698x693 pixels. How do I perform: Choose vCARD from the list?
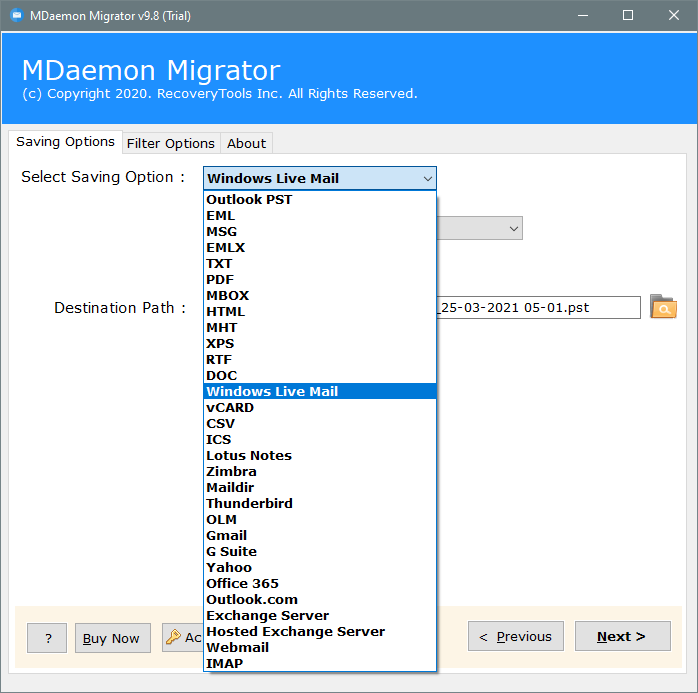pyautogui.click(x=320, y=407)
